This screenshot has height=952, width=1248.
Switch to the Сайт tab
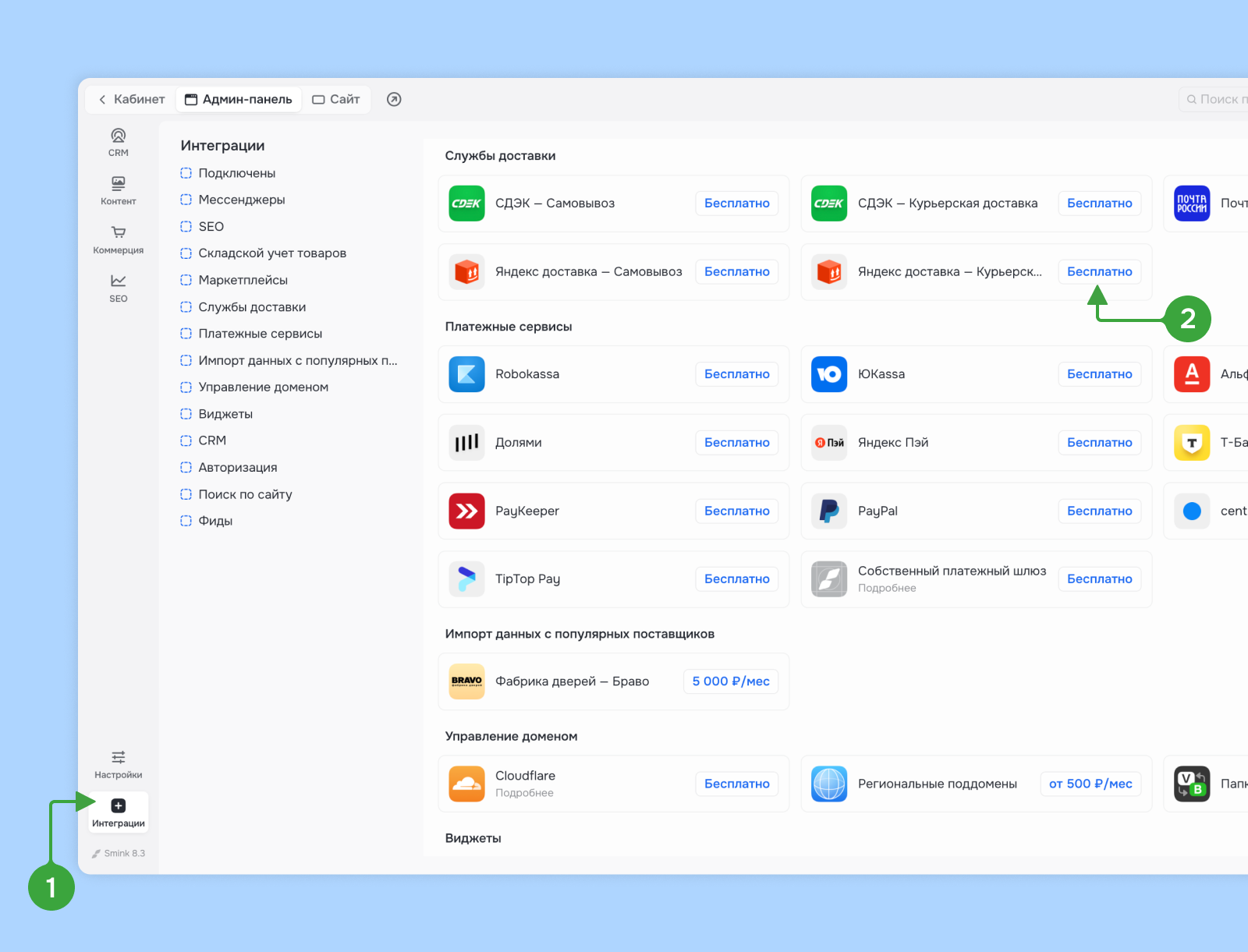336,99
